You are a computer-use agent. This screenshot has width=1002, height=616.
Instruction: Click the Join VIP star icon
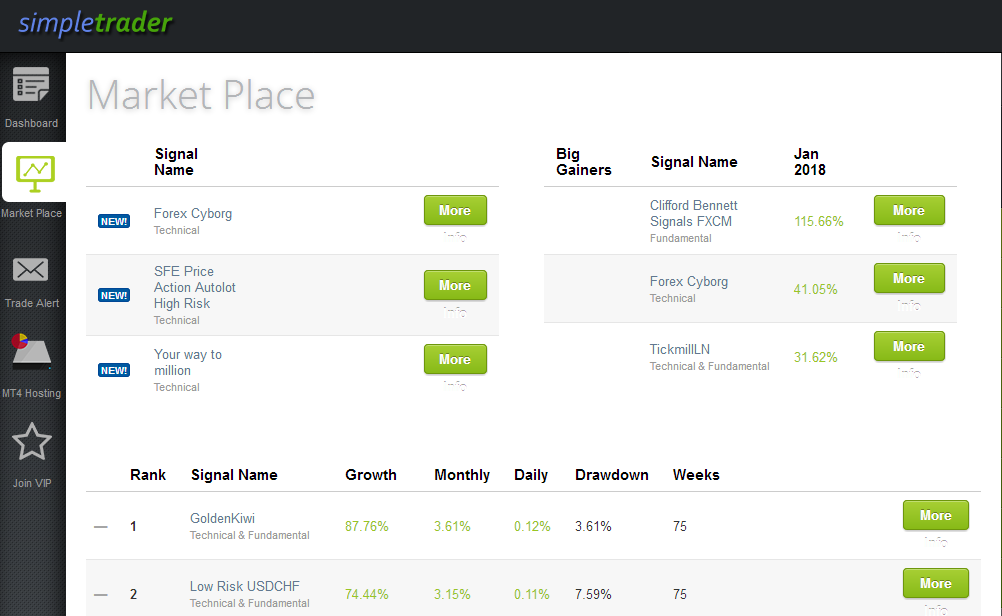[31, 442]
